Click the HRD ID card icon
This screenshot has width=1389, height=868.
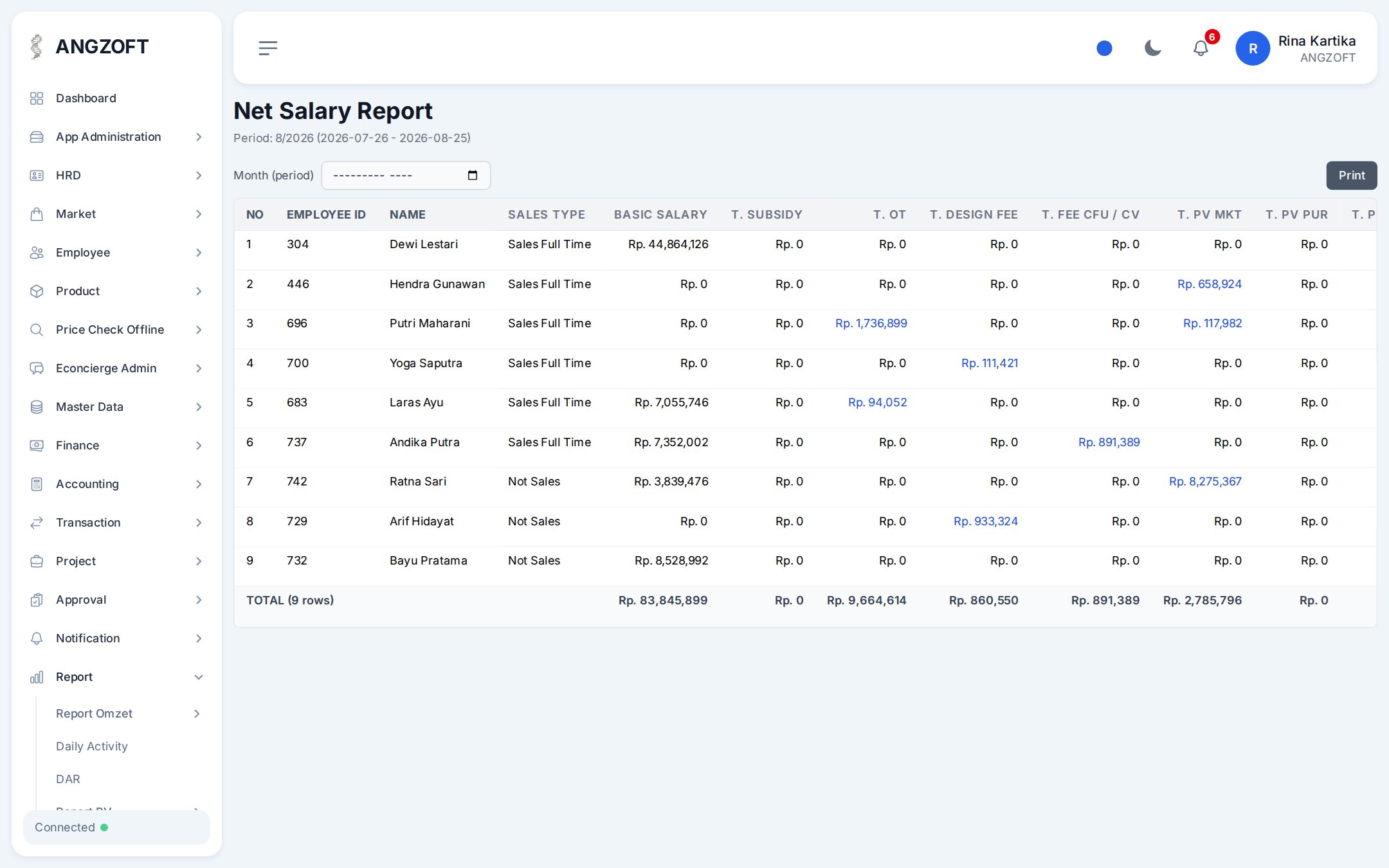click(x=37, y=176)
